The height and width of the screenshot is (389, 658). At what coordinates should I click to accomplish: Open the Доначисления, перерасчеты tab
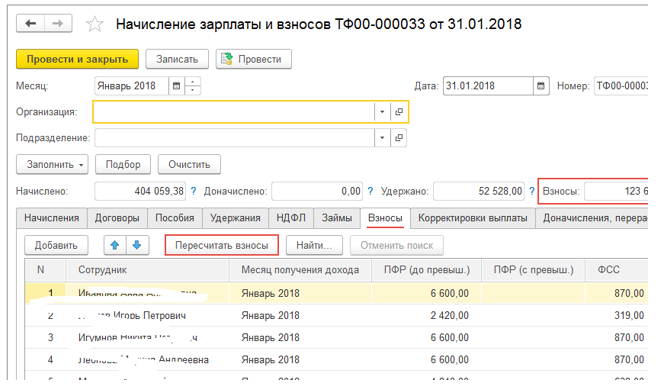(x=592, y=218)
